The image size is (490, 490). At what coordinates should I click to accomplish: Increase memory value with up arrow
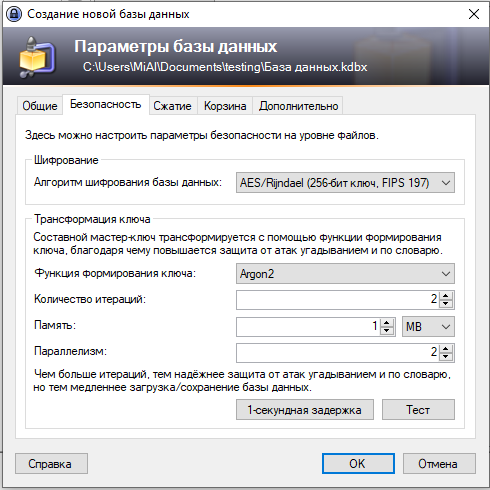[387, 322]
